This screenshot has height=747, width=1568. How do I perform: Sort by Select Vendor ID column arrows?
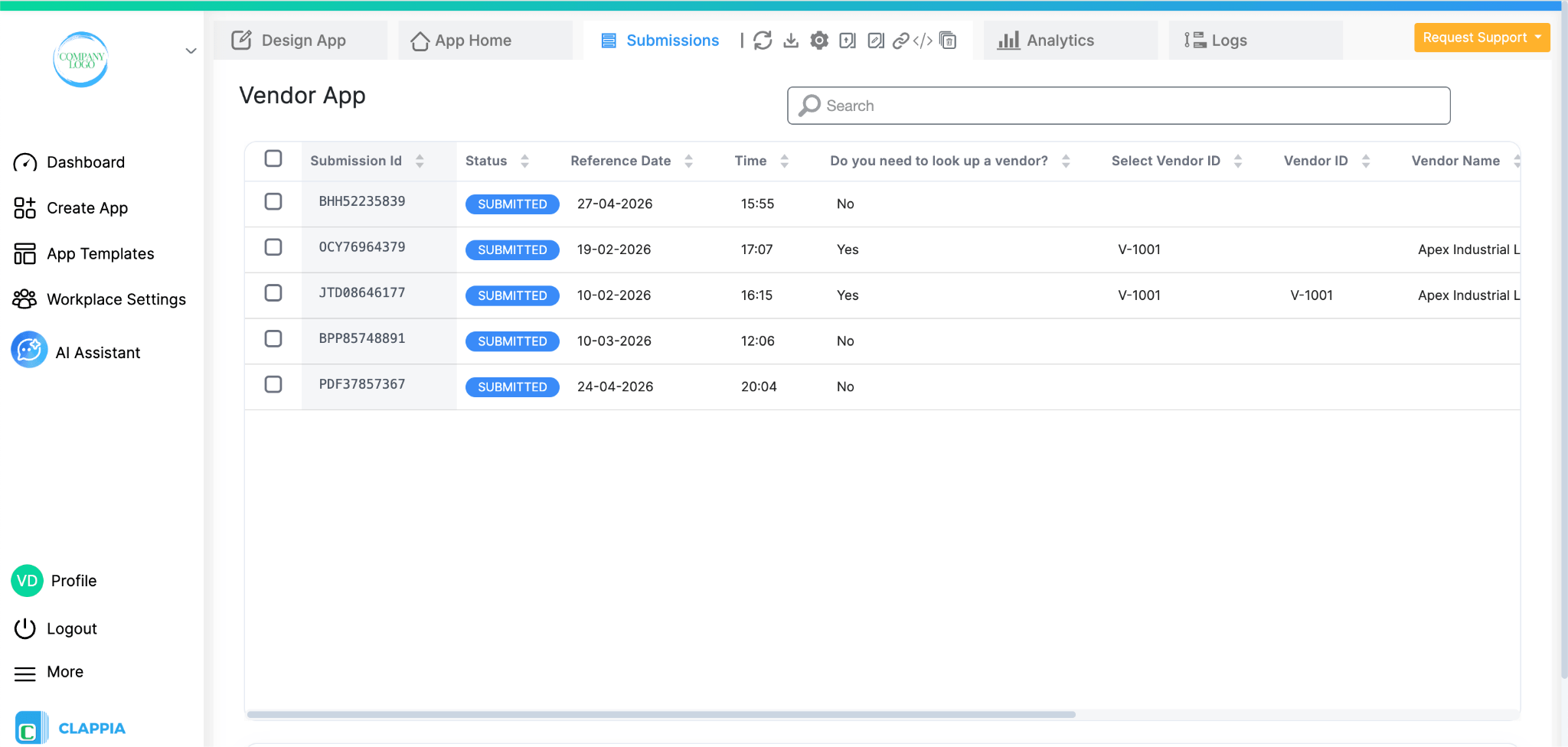pyautogui.click(x=1238, y=161)
